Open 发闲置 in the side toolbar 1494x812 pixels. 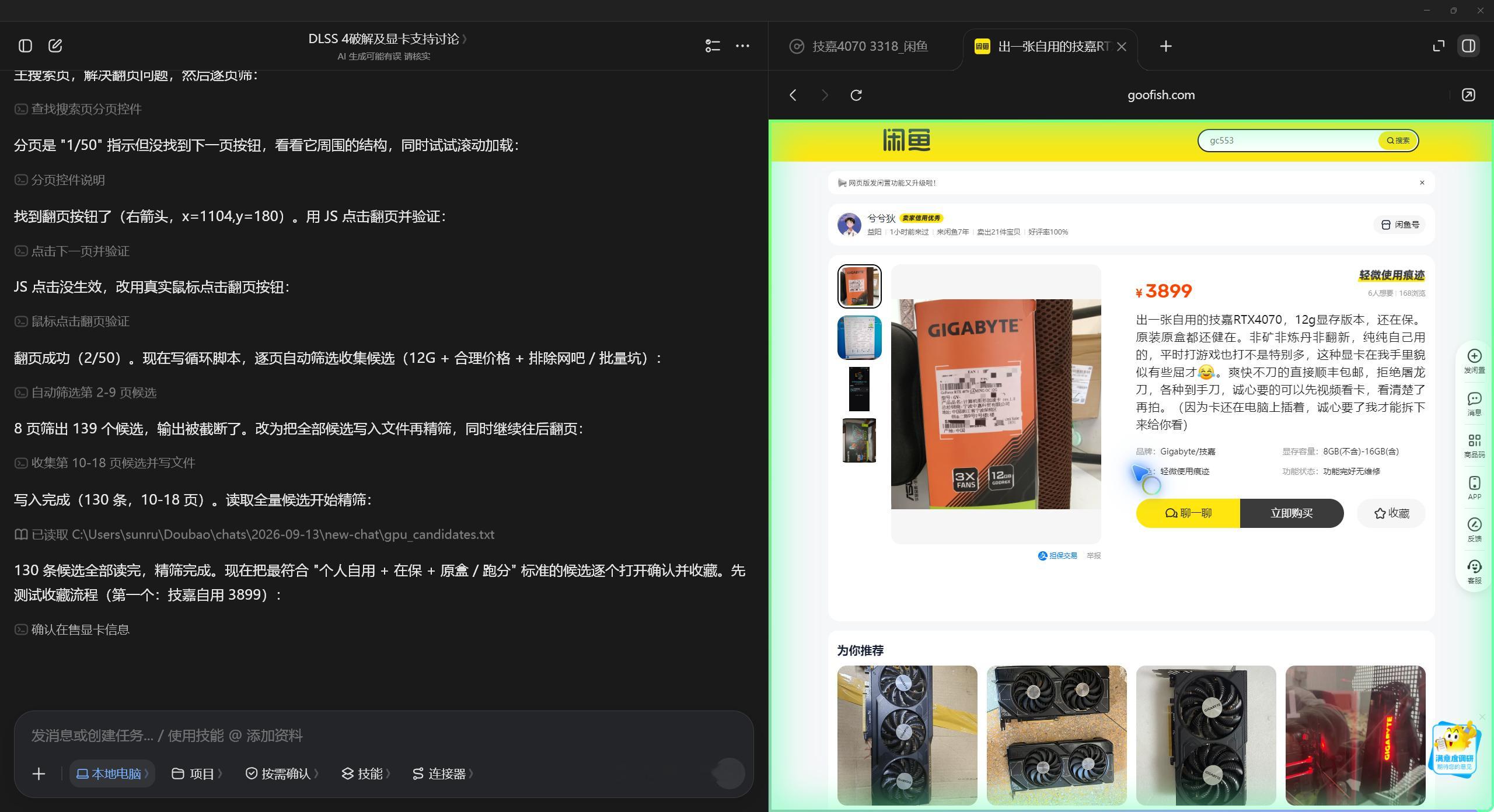pos(1474,362)
